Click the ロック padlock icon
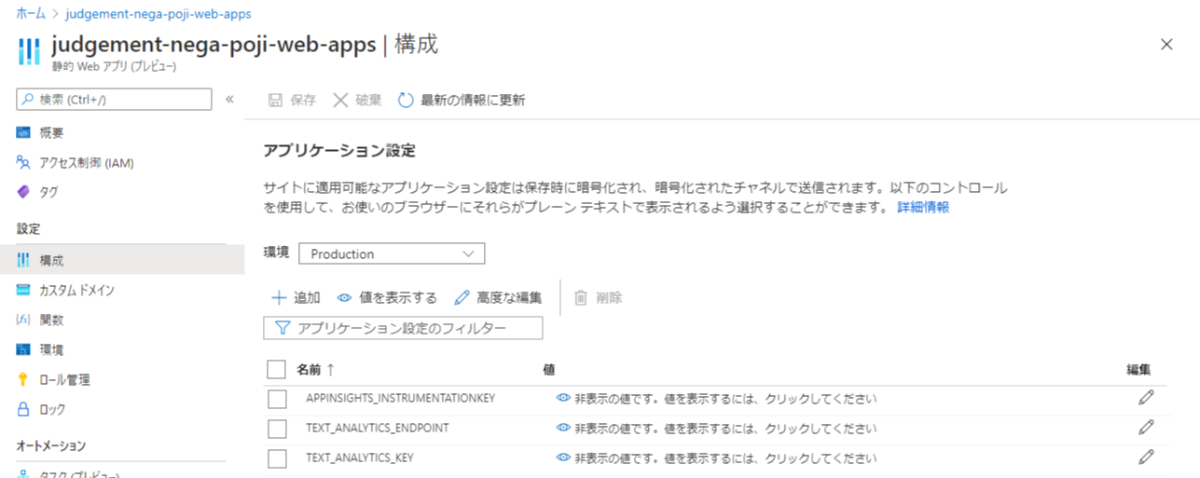 (24, 409)
